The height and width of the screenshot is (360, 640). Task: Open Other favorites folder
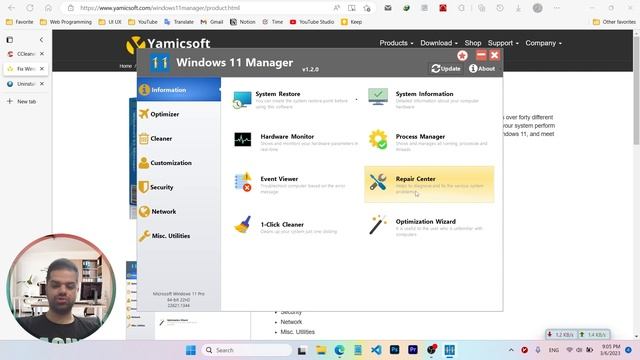coord(614,22)
